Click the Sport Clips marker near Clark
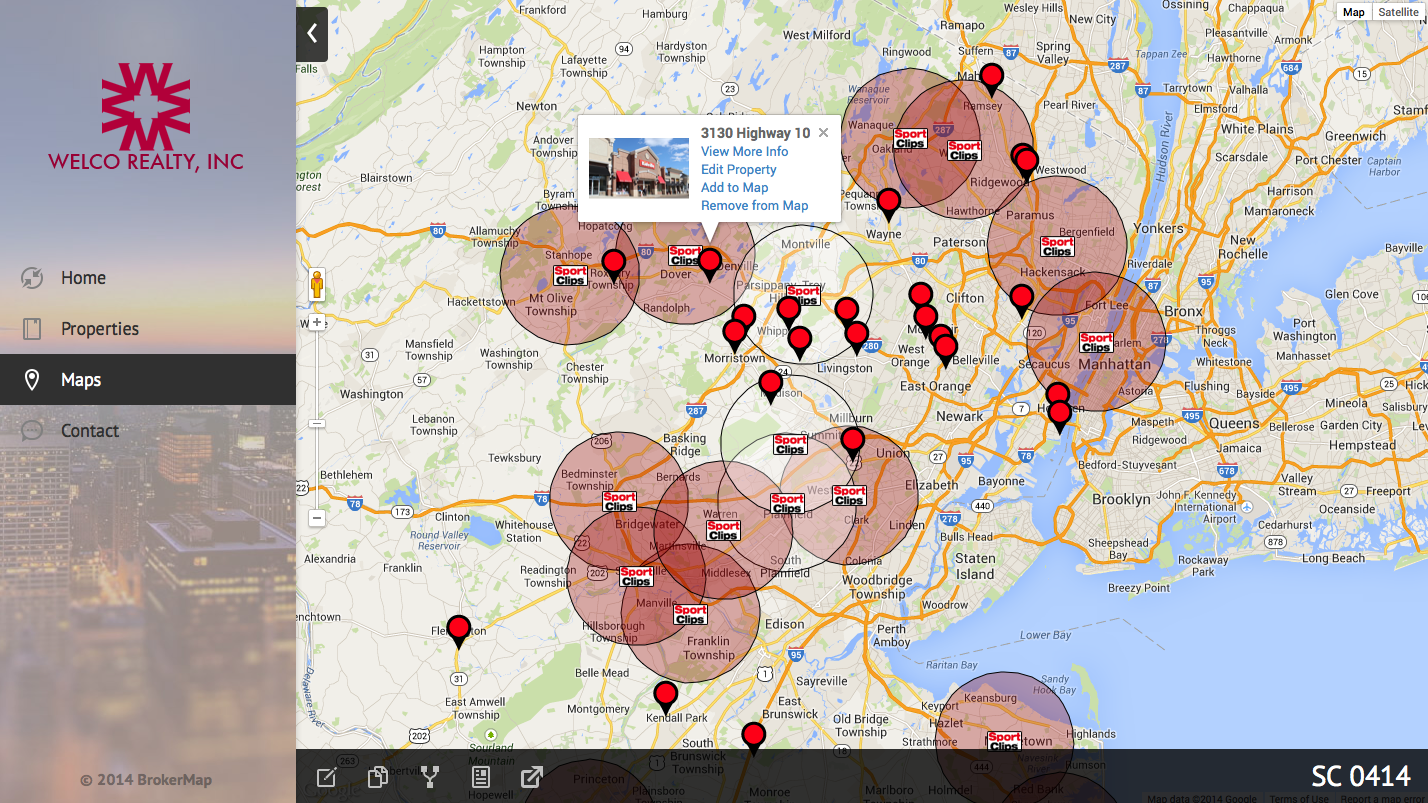The width and height of the screenshot is (1428, 803). tap(849, 495)
